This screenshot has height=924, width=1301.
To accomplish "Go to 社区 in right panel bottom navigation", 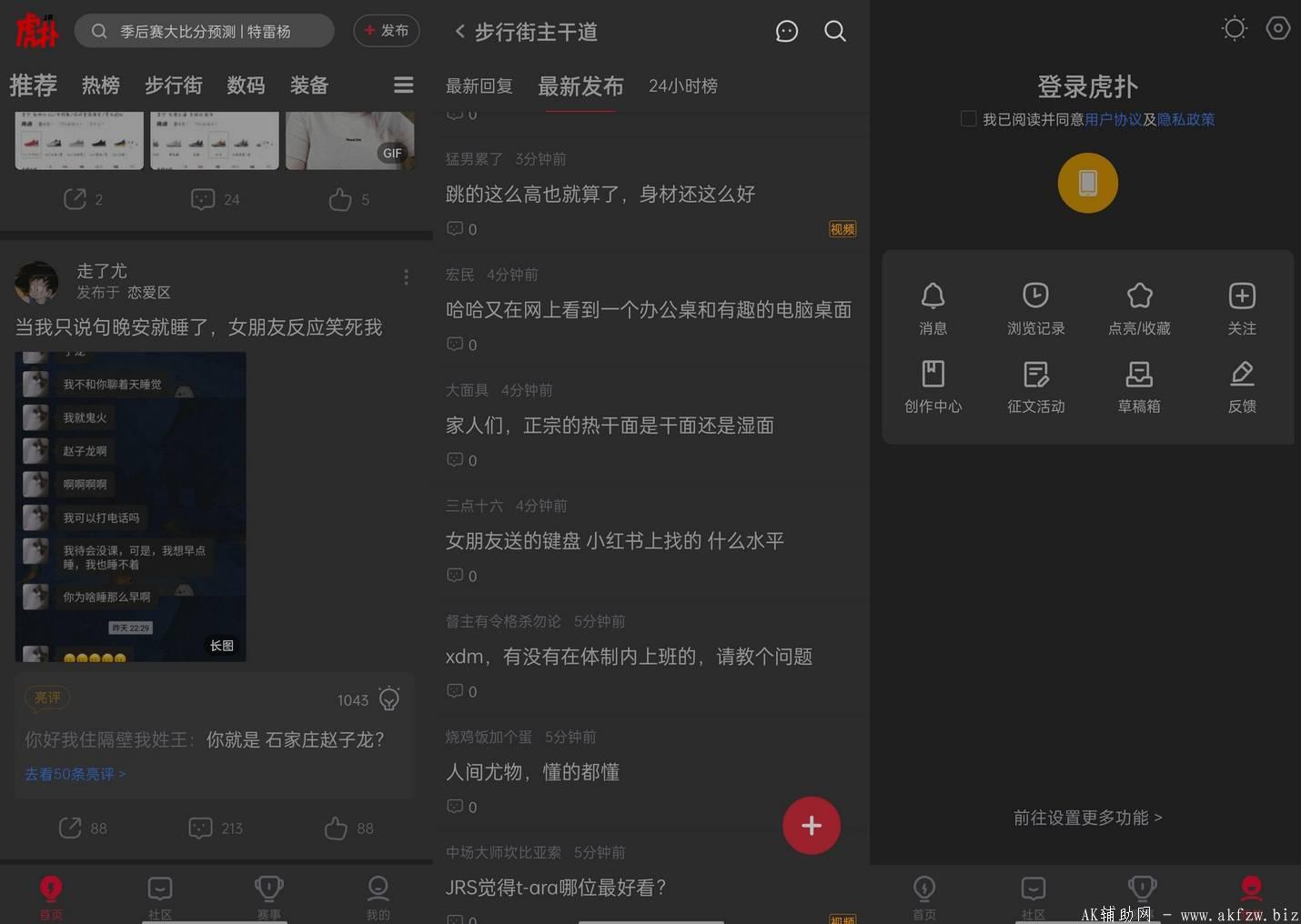I will click(1034, 897).
